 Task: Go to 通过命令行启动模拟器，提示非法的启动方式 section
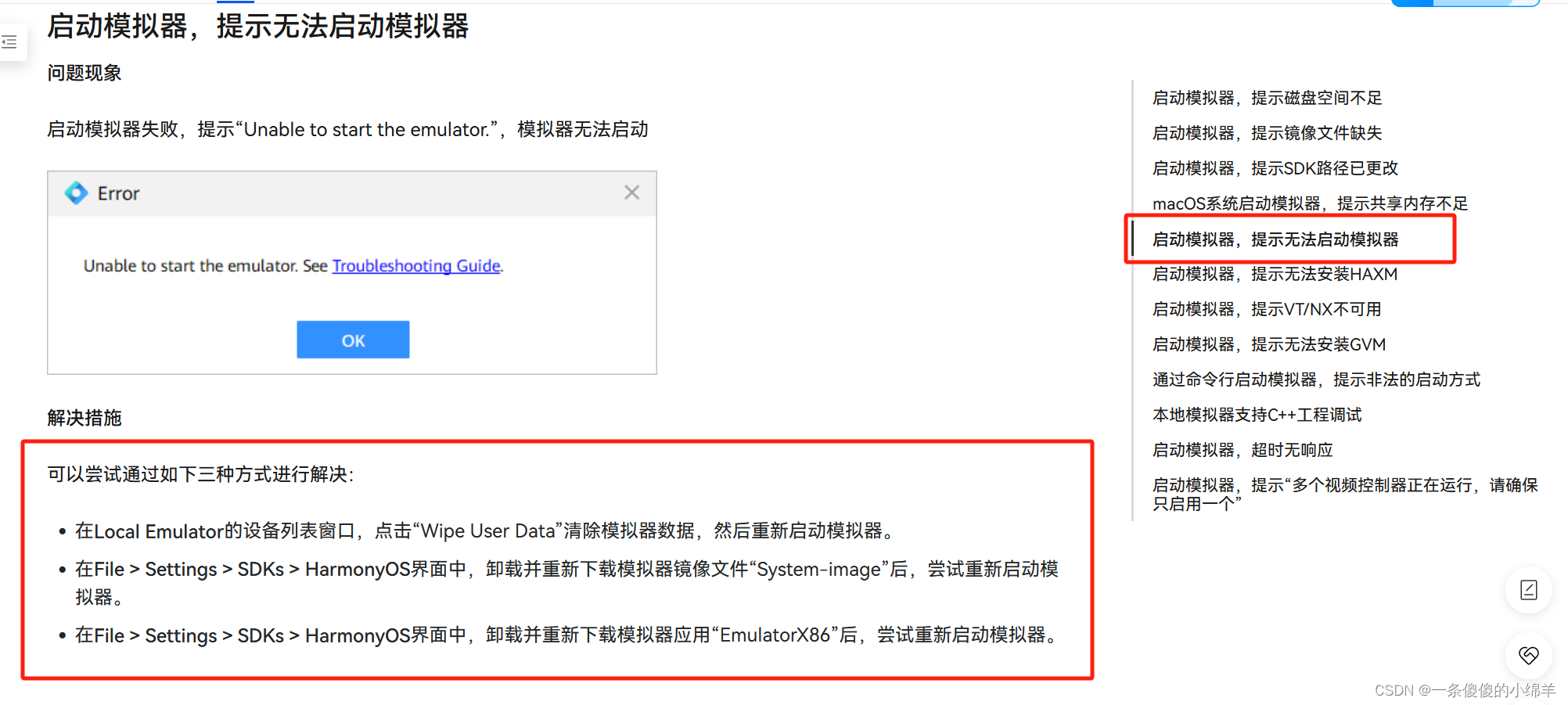point(1317,379)
